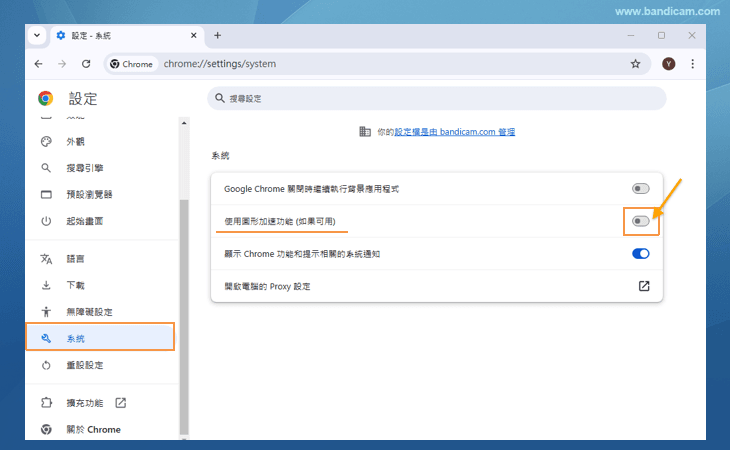Image resolution: width=730 pixels, height=450 pixels.
Task: Click the external-link icon next to 擴充功能
Action: click(x=121, y=403)
